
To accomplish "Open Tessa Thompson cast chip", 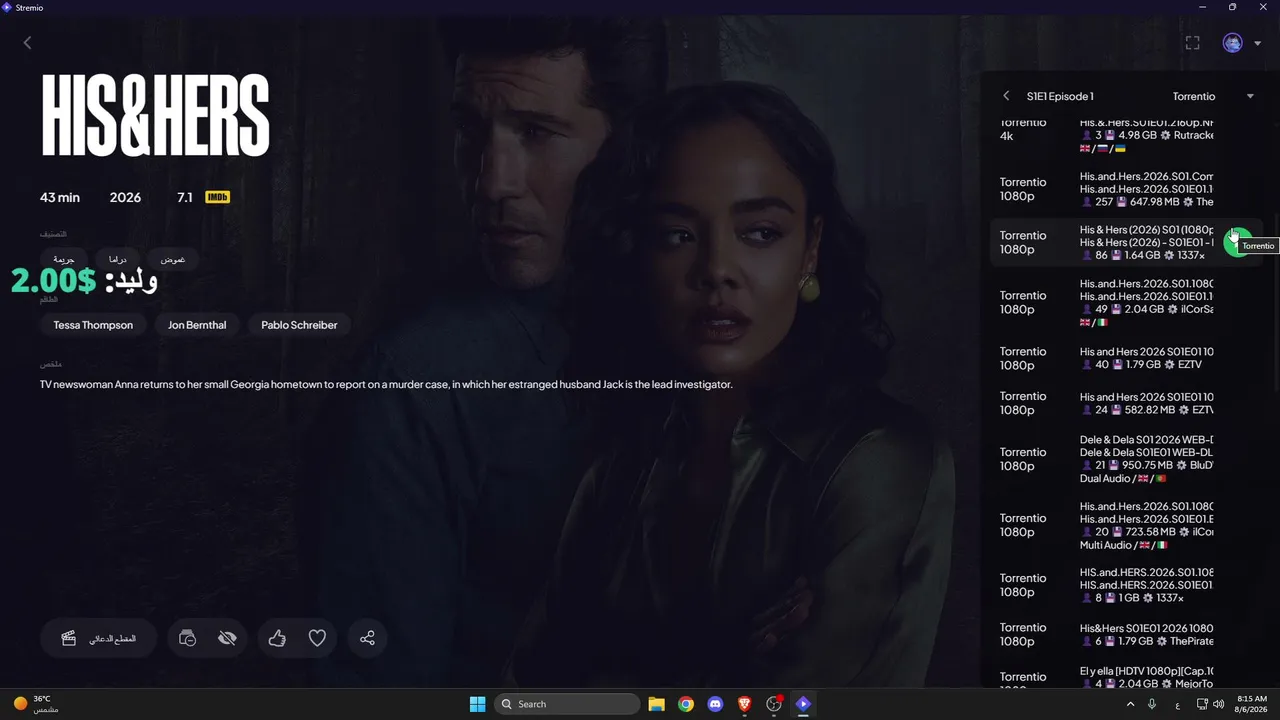I will 93,325.
